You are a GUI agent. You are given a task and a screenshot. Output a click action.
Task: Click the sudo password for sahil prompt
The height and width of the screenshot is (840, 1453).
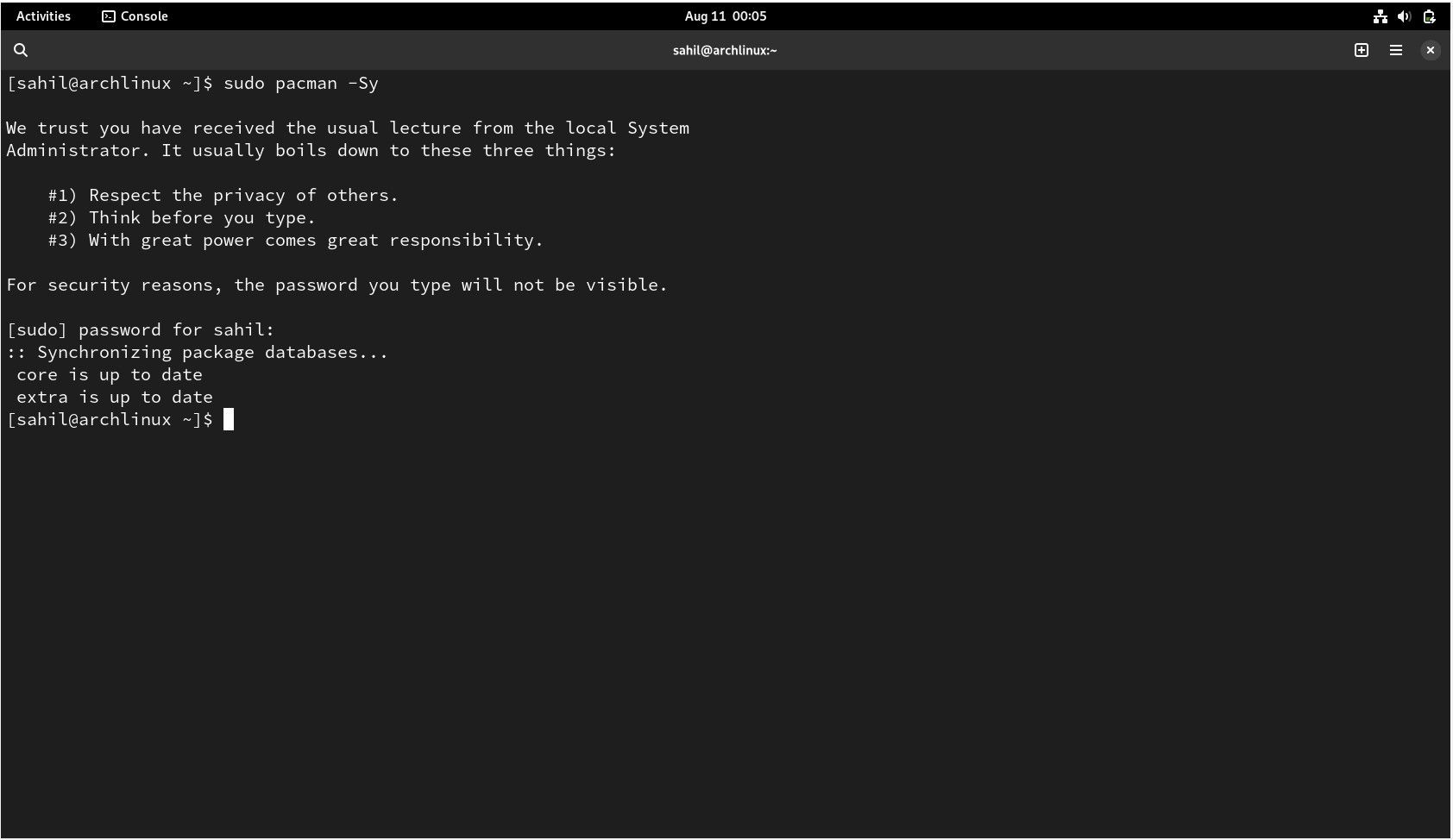pyautogui.click(x=140, y=329)
